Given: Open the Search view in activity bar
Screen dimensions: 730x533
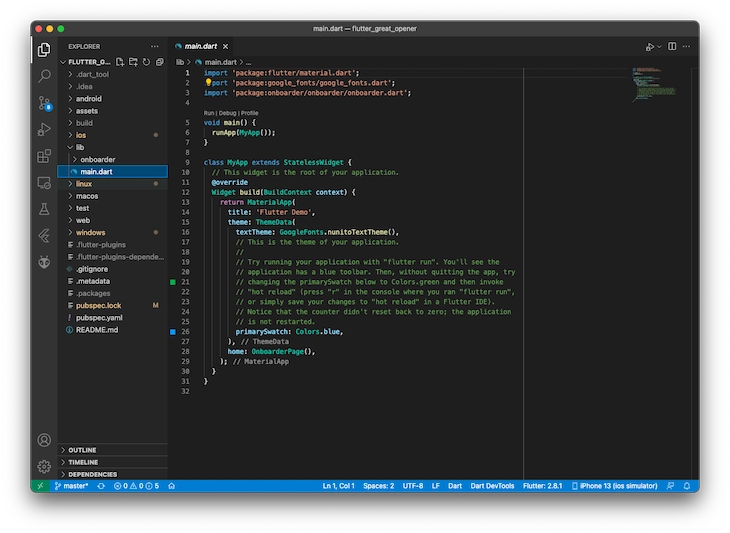Looking at the screenshot, I should click(x=44, y=75).
